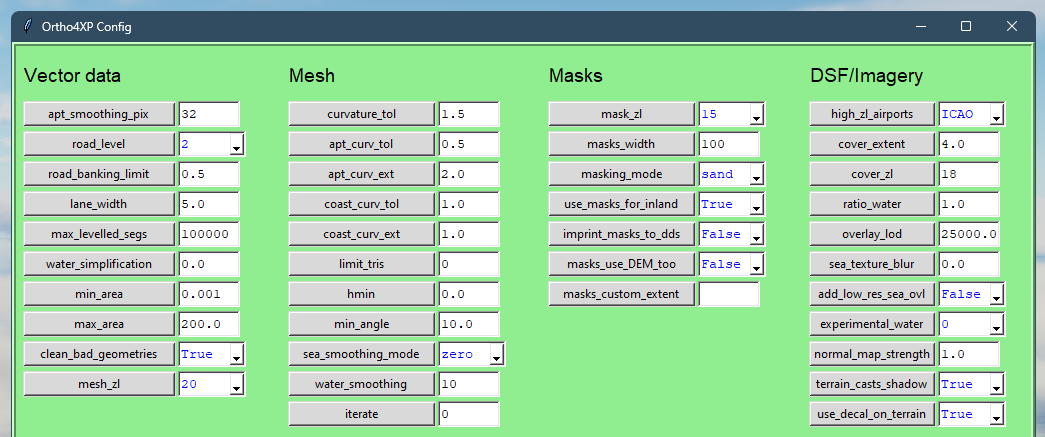Click the min_area button
The height and width of the screenshot is (437, 1045).
coord(99,294)
